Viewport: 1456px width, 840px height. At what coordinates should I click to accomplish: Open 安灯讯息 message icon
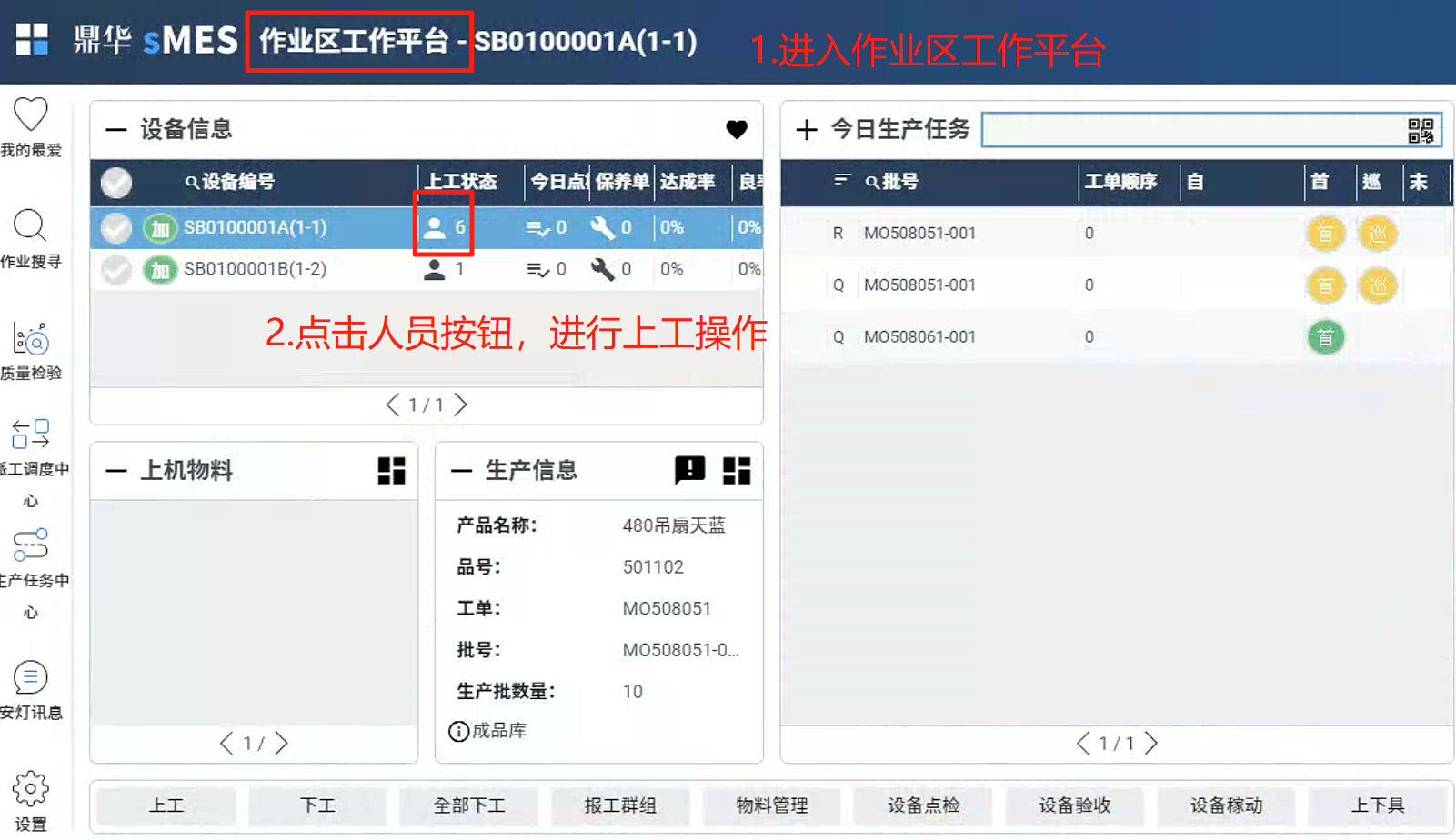tap(30, 677)
